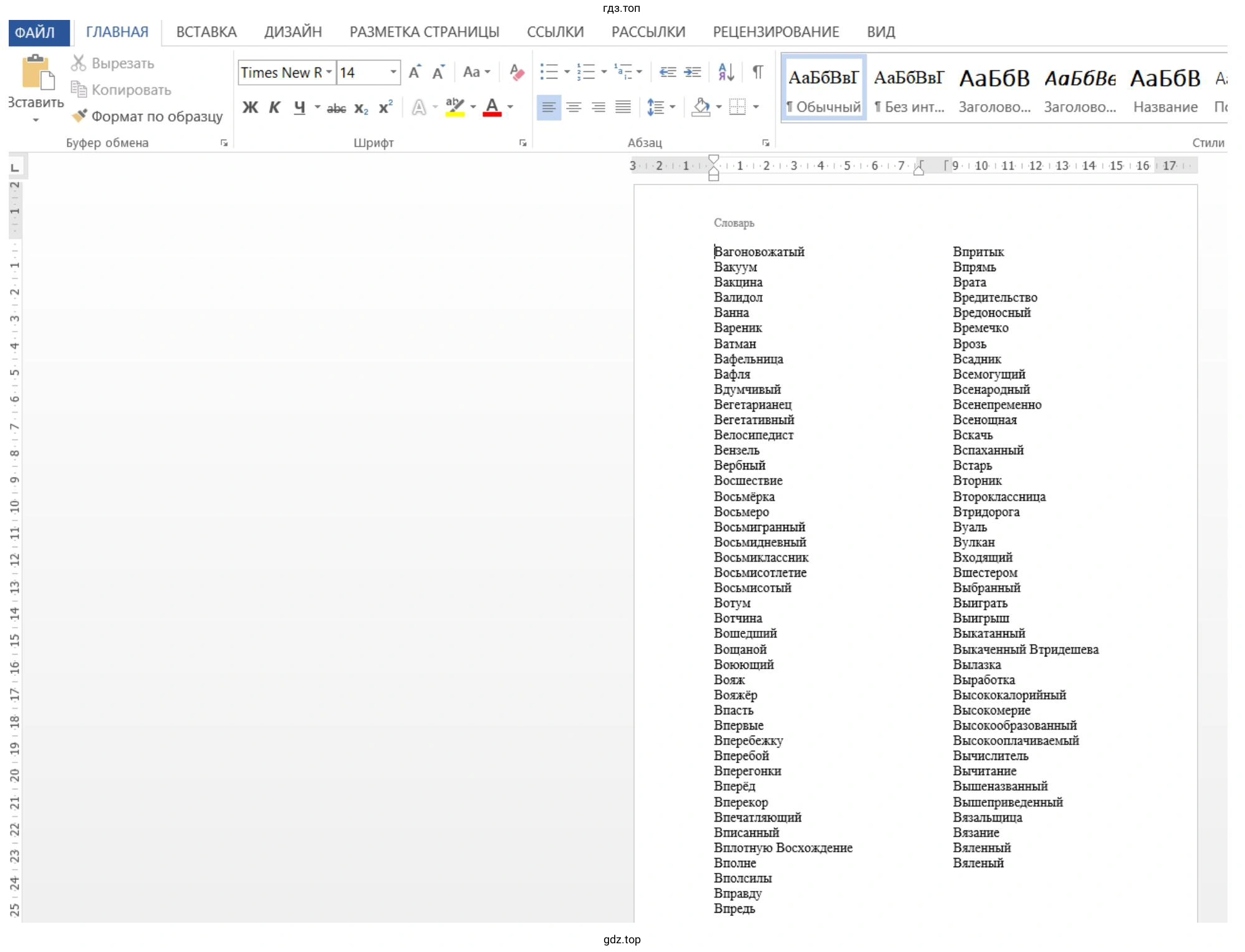Click the text effects outlined A icon
Image resolution: width=1245 pixels, height=952 pixels.
tap(419, 108)
